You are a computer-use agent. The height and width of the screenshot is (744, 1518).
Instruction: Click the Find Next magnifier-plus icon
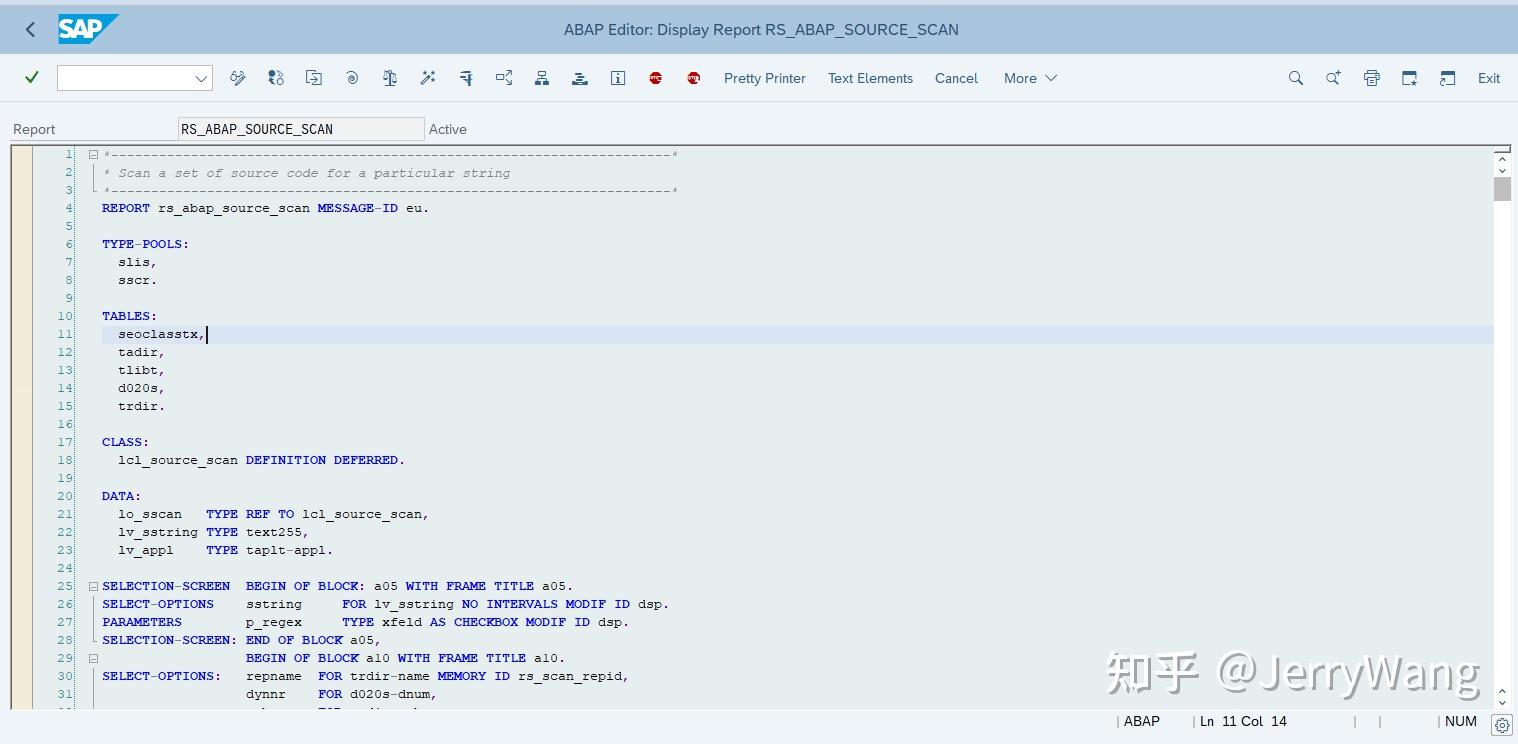(x=1333, y=78)
